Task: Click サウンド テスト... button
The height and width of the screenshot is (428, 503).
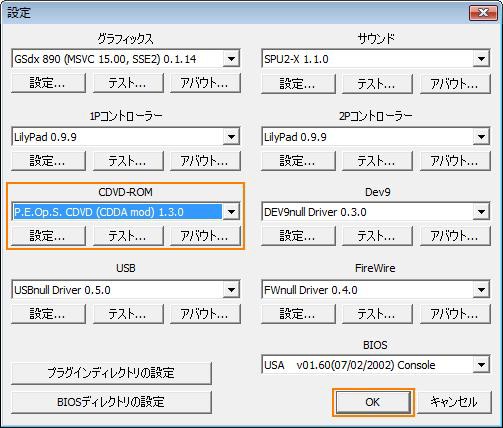Action: 378,83
